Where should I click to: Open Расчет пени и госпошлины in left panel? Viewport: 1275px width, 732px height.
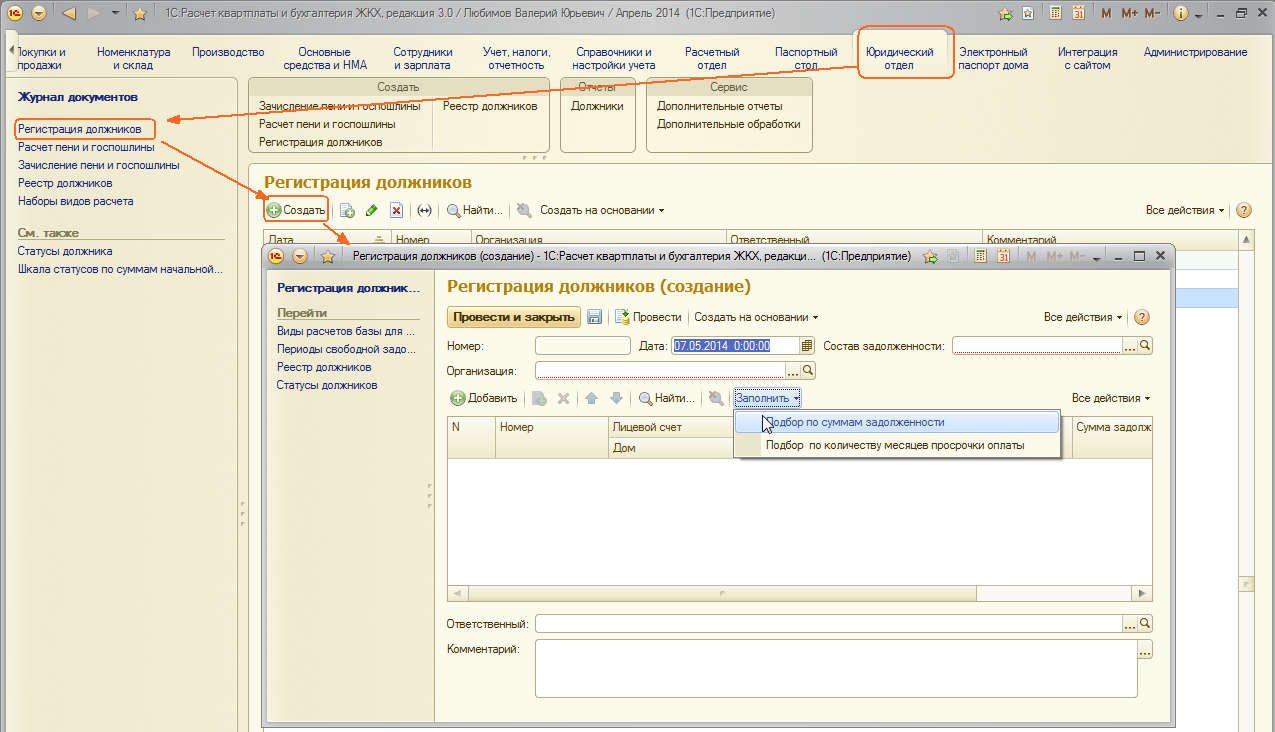(86, 147)
